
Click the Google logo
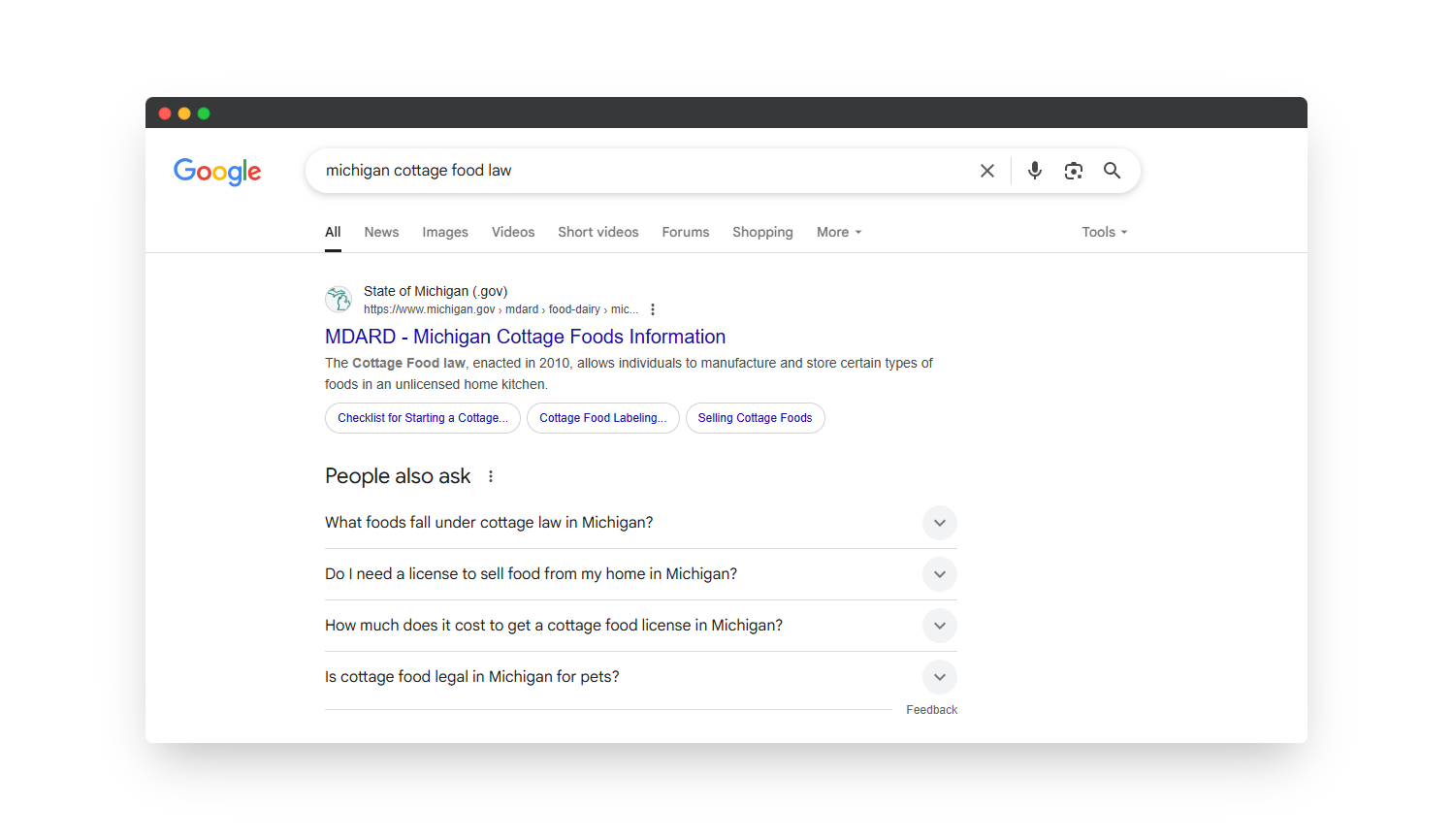tap(217, 172)
